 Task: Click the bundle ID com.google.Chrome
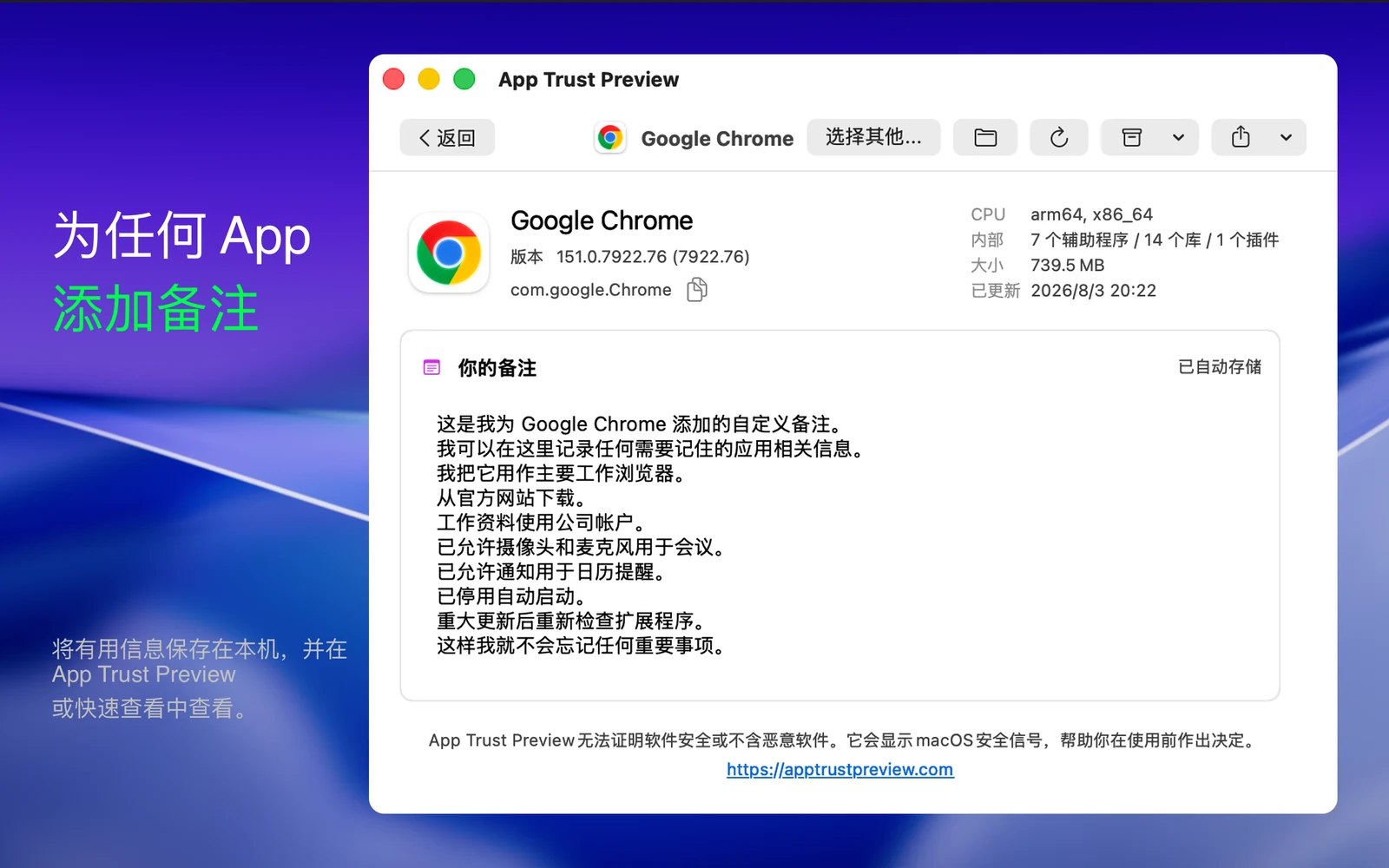tap(591, 290)
